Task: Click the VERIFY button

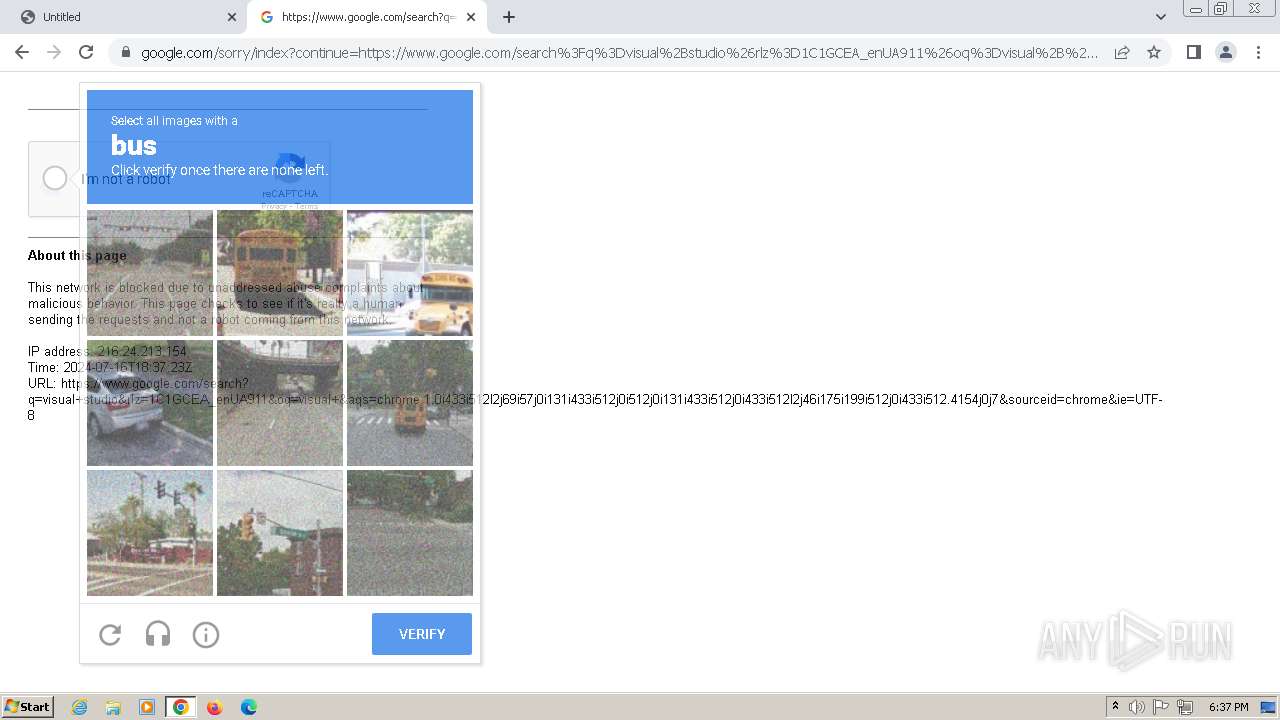Action: [x=422, y=634]
